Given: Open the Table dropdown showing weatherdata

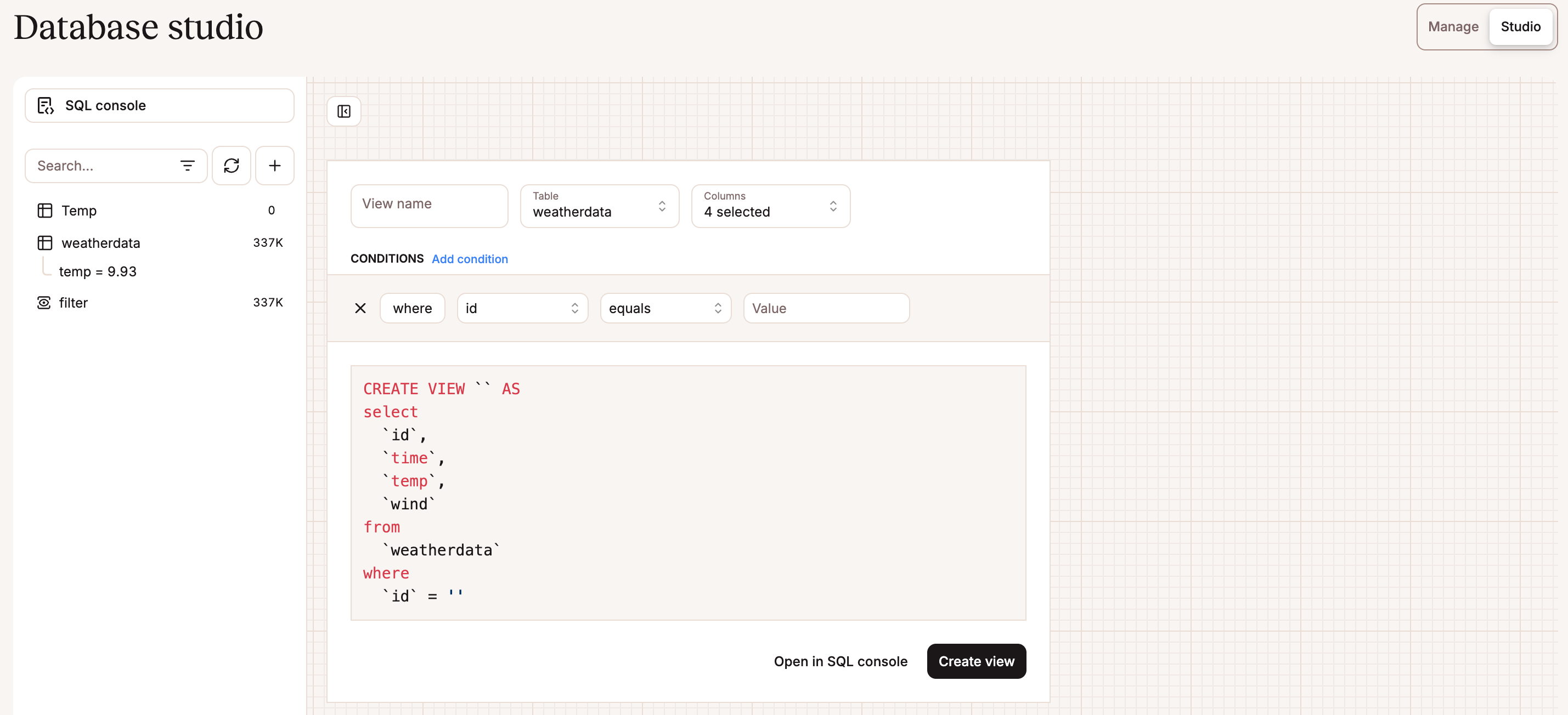Looking at the screenshot, I should pos(599,206).
